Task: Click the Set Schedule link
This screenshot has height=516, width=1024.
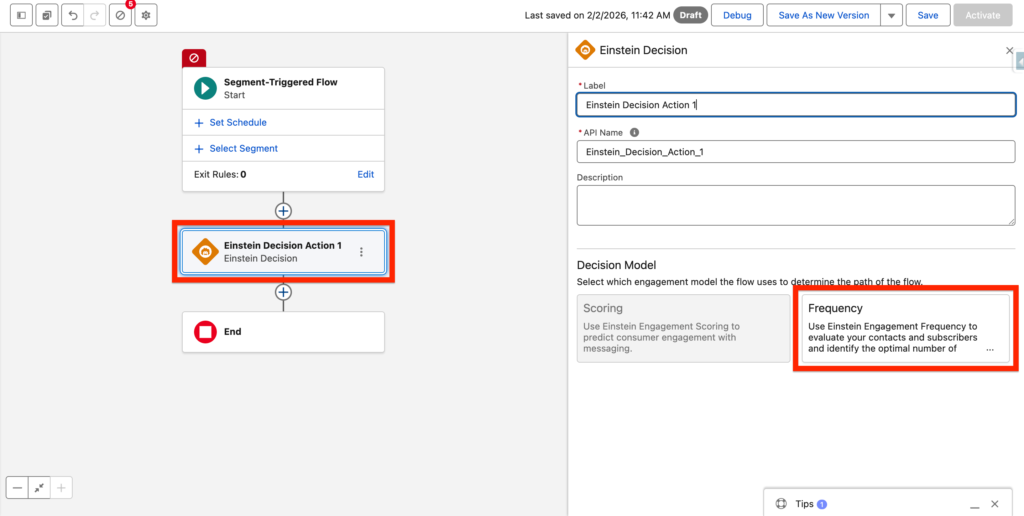Action: [x=237, y=123]
